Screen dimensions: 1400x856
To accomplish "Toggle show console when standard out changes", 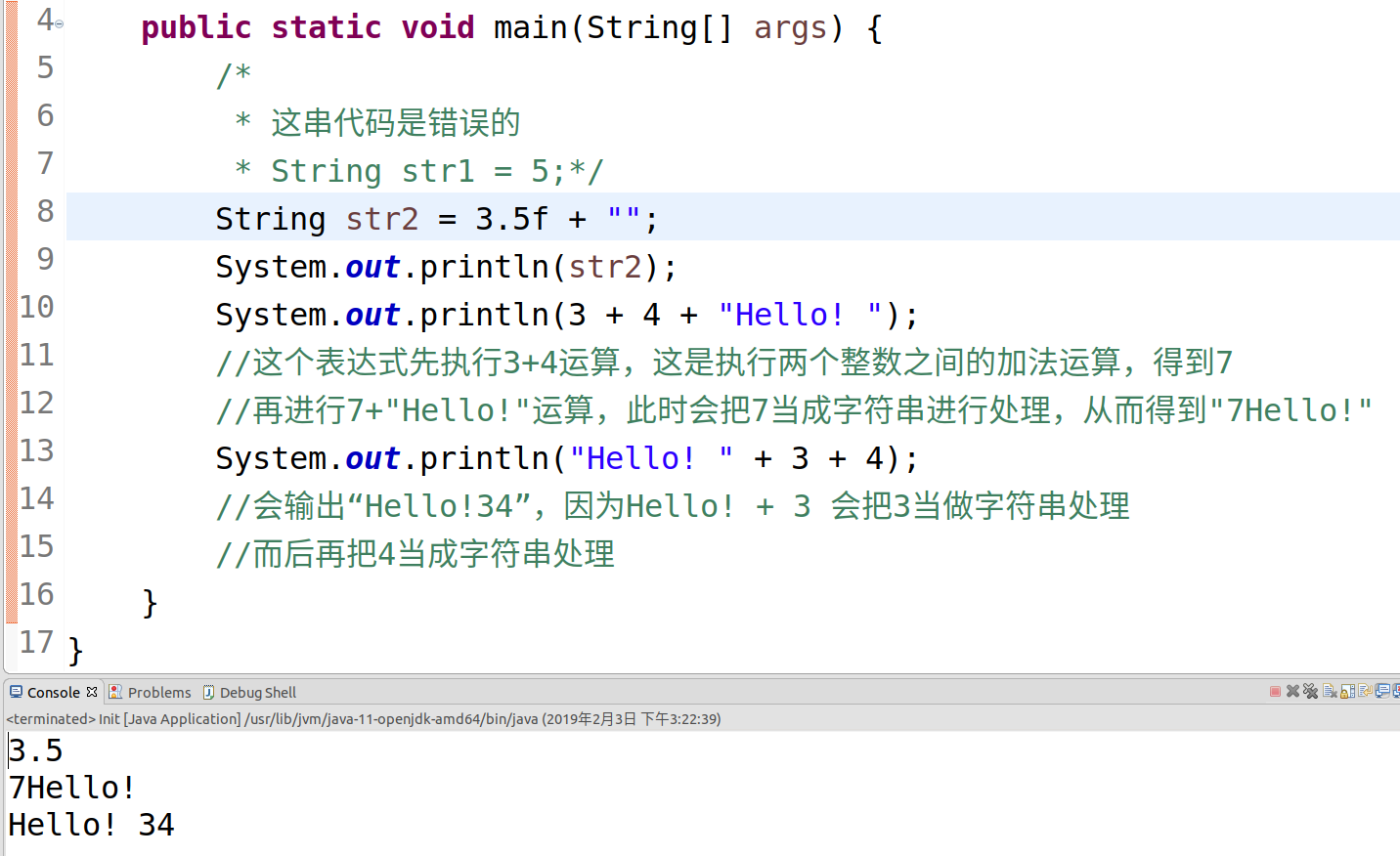I will click(1382, 691).
